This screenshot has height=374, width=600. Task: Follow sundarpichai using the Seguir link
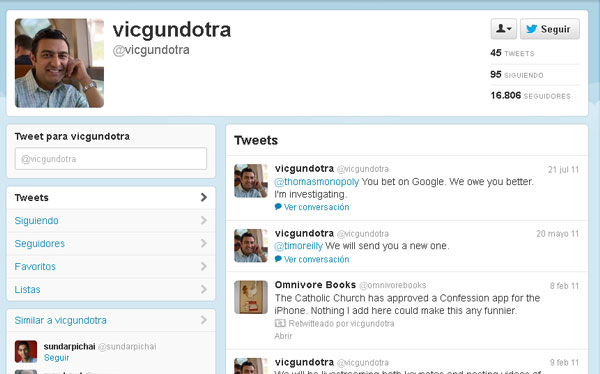56,358
